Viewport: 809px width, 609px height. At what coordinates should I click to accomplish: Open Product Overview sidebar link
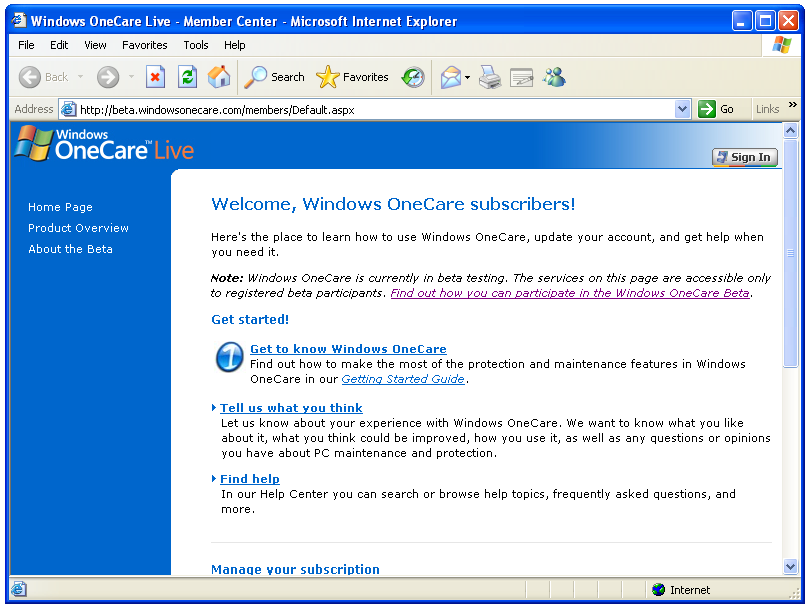[78, 228]
